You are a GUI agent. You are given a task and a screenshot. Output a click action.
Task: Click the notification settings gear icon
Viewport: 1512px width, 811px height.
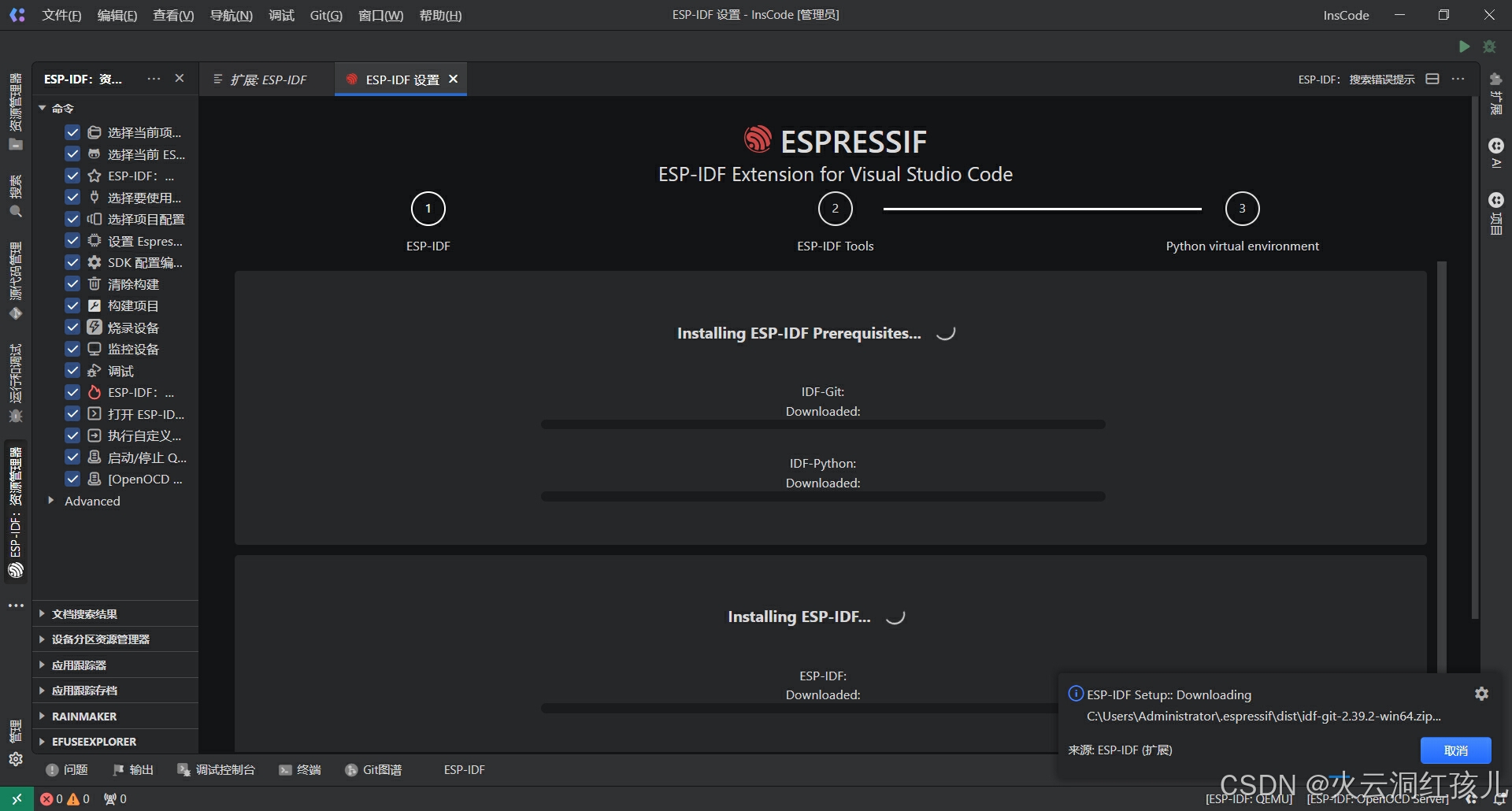(1481, 694)
